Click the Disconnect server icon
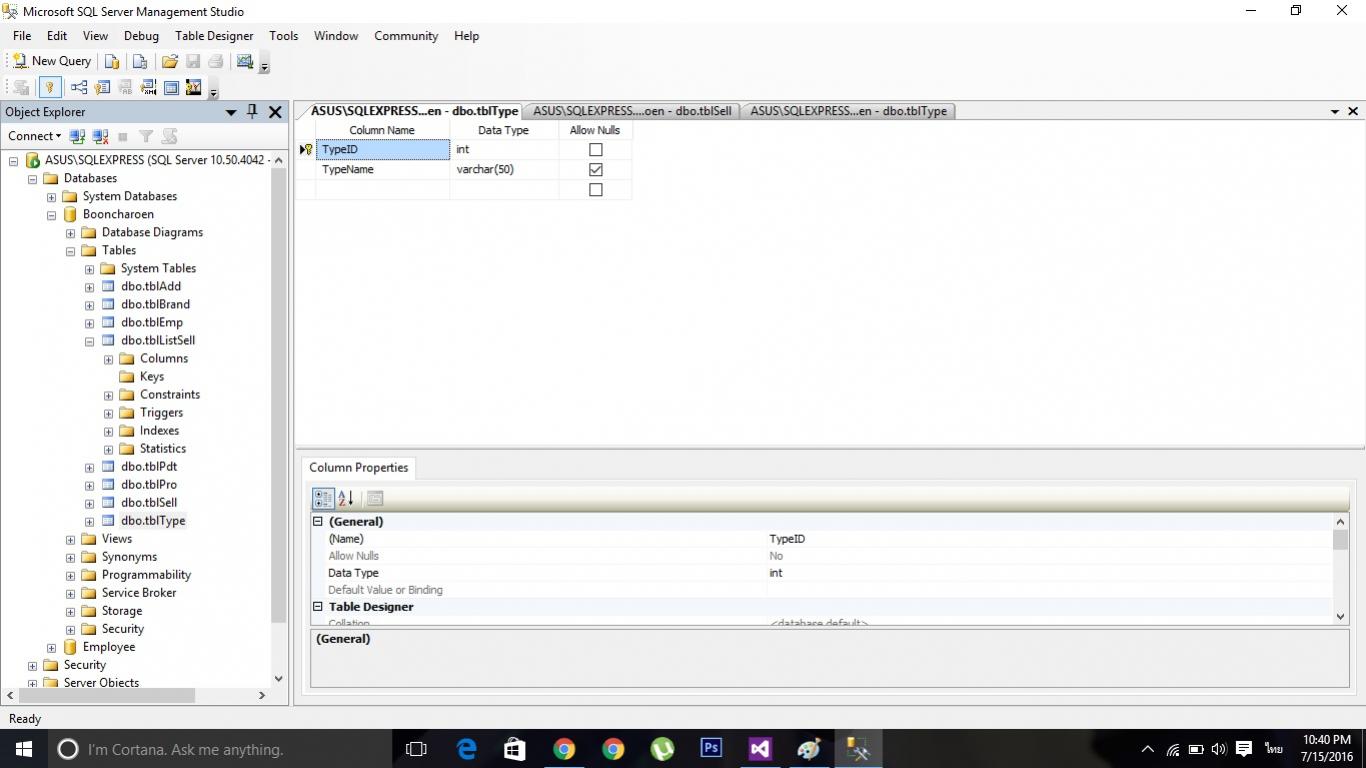 click(100, 136)
